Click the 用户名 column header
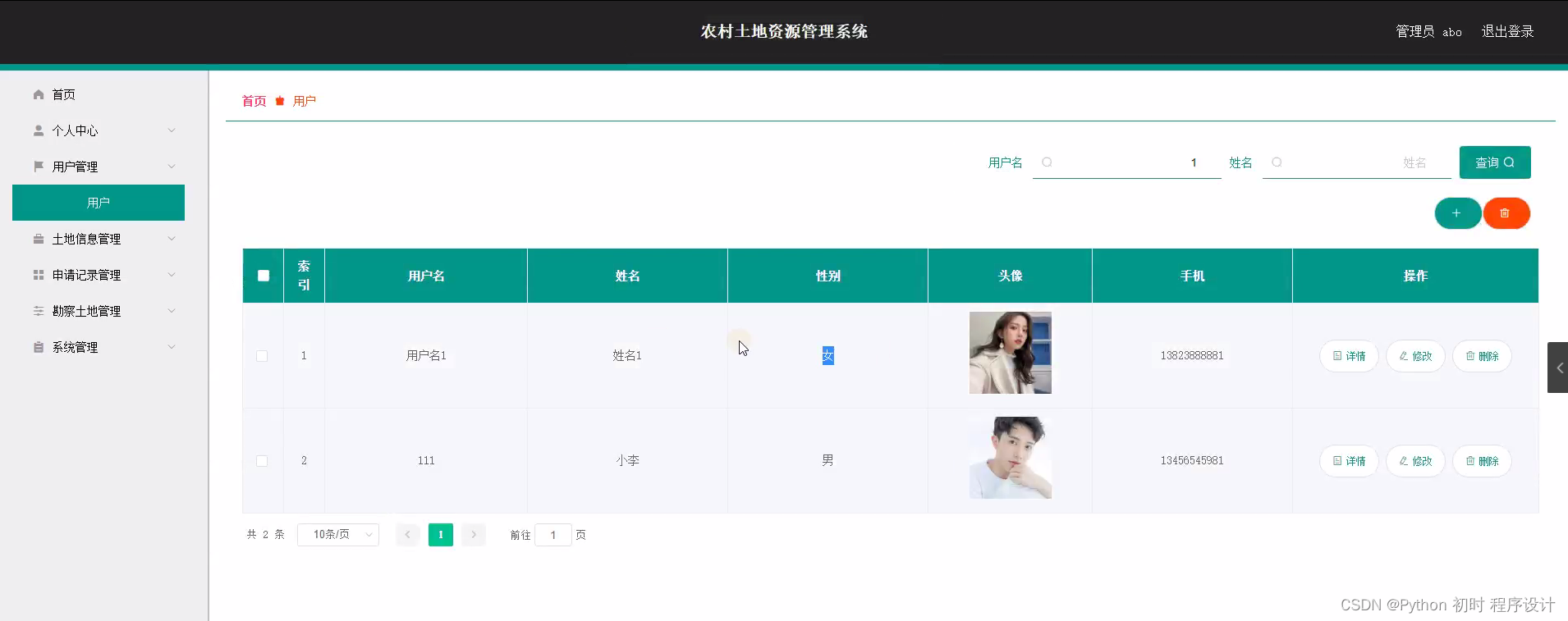 click(x=426, y=276)
